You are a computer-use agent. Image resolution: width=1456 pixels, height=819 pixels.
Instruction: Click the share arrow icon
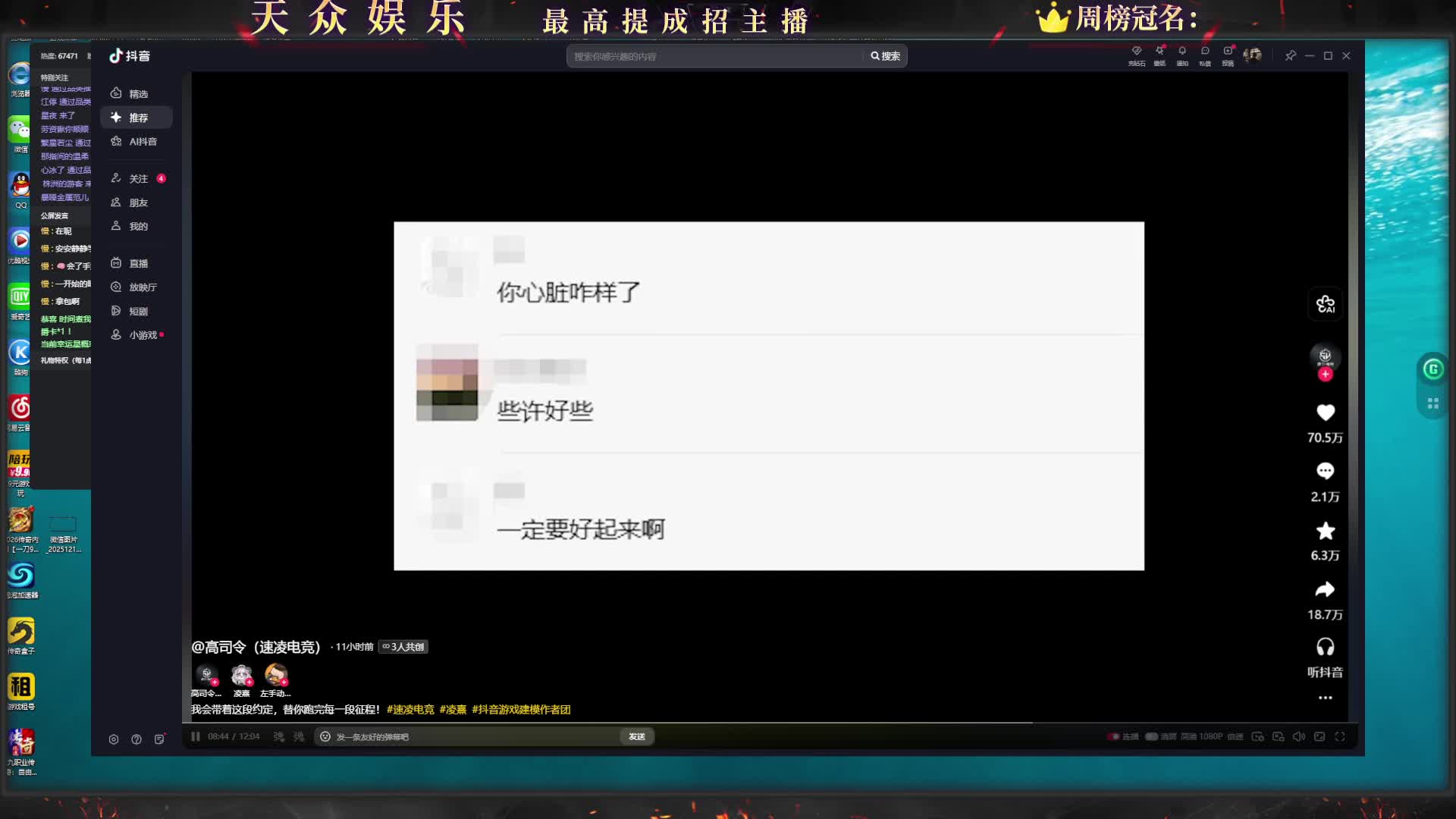pyautogui.click(x=1325, y=589)
